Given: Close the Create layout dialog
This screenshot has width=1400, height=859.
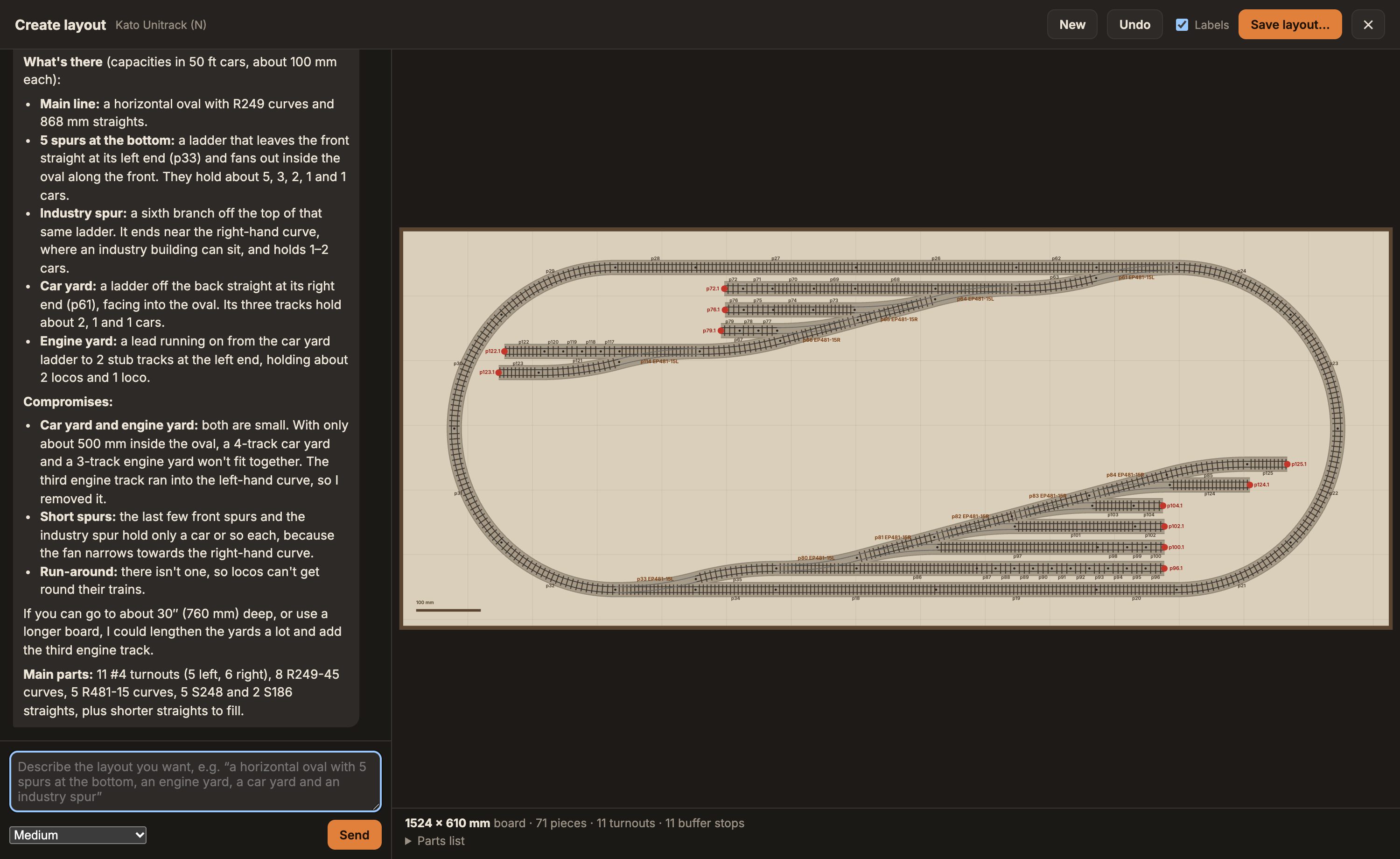Looking at the screenshot, I should pos(1368,24).
